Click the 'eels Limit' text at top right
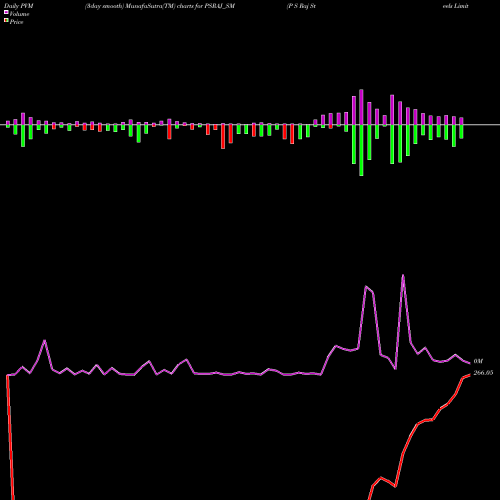 tap(456, 6)
